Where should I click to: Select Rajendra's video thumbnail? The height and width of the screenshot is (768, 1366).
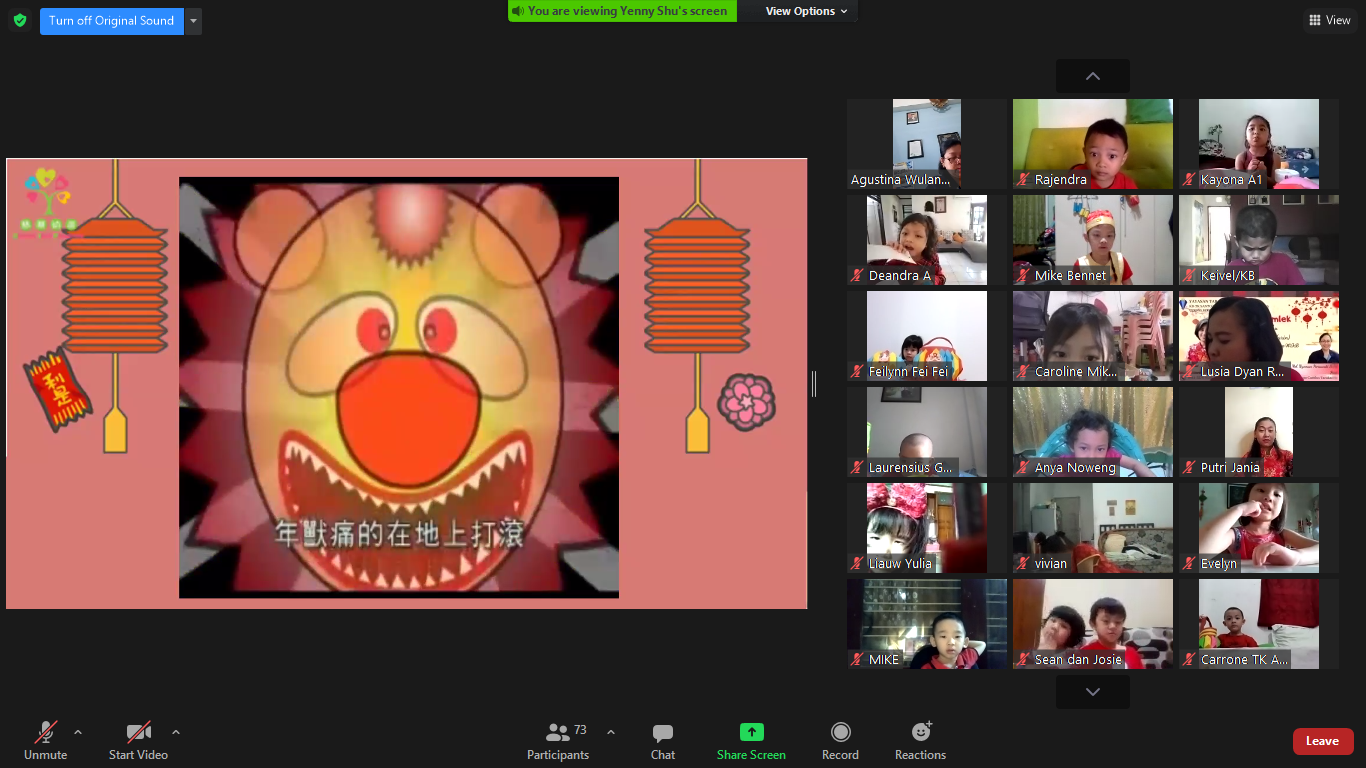pyautogui.click(x=1093, y=144)
